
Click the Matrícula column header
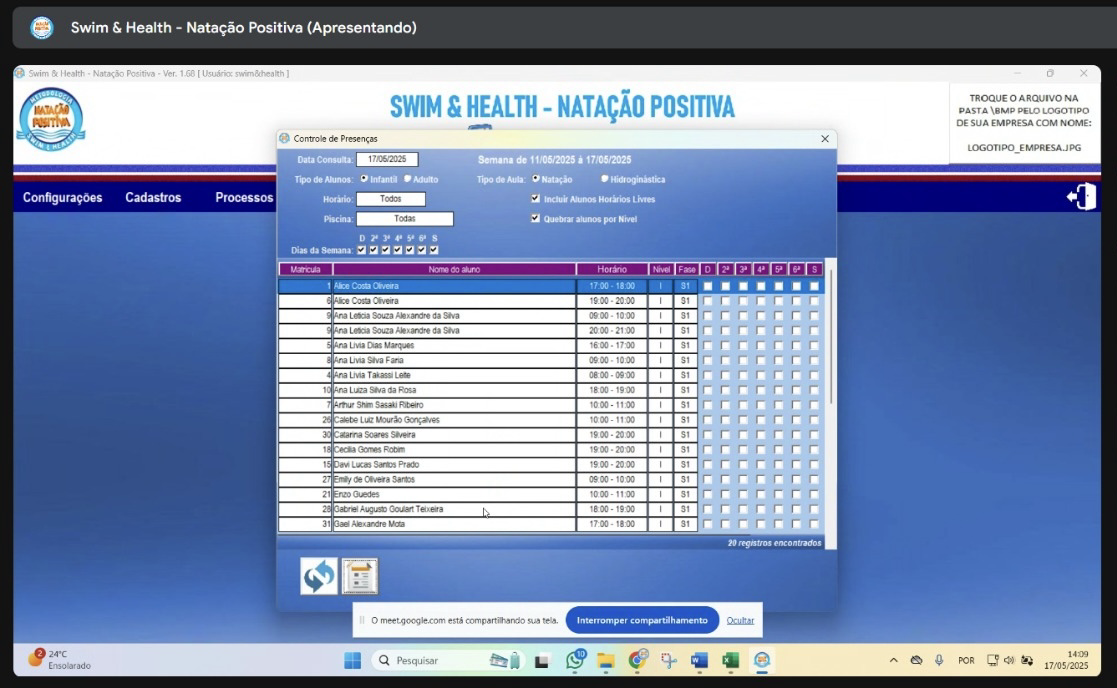pyautogui.click(x=306, y=269)
